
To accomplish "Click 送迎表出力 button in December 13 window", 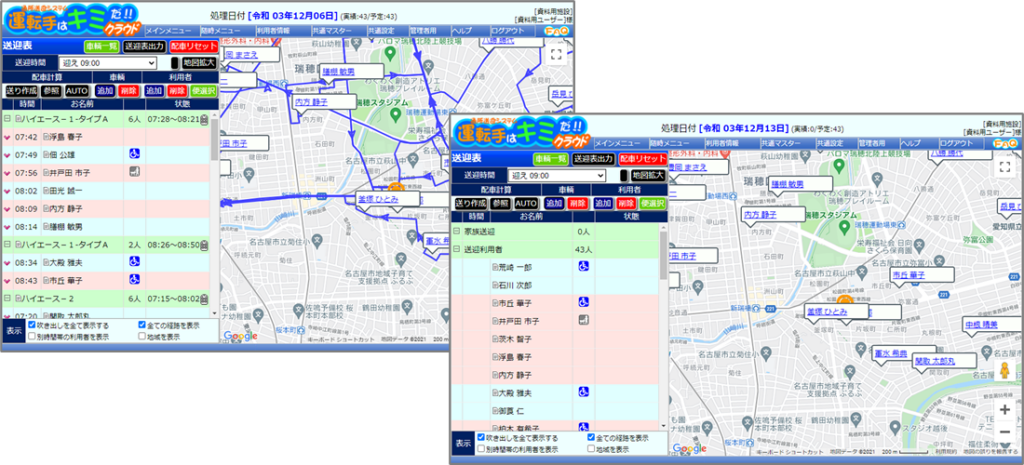I will pos(593,159).
